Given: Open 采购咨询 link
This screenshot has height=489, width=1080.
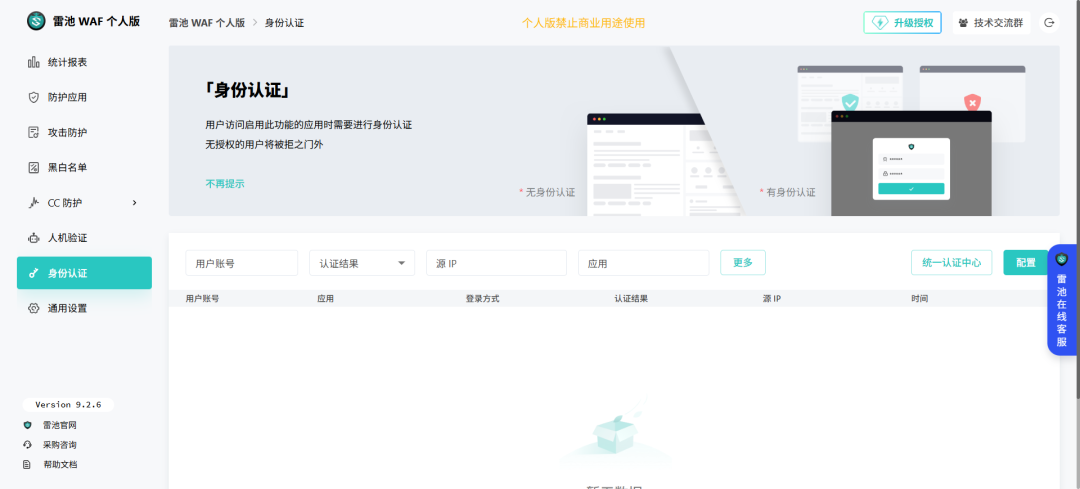Looking at the screenshot, I should pyautogui.click(x=59, y=445).
